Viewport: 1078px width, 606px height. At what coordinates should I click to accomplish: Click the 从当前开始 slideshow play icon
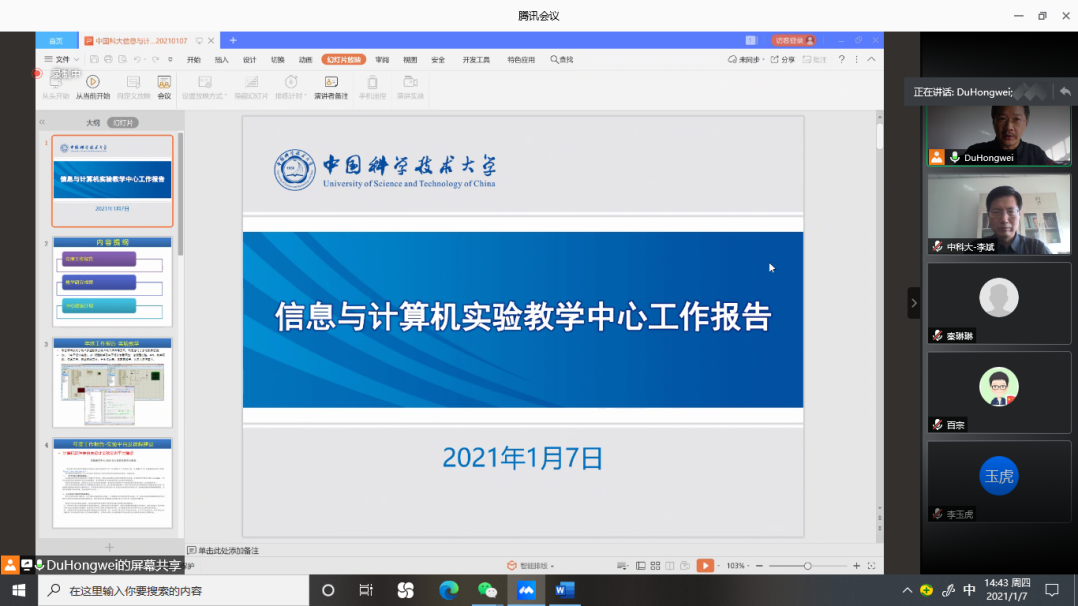pos(92,82)
